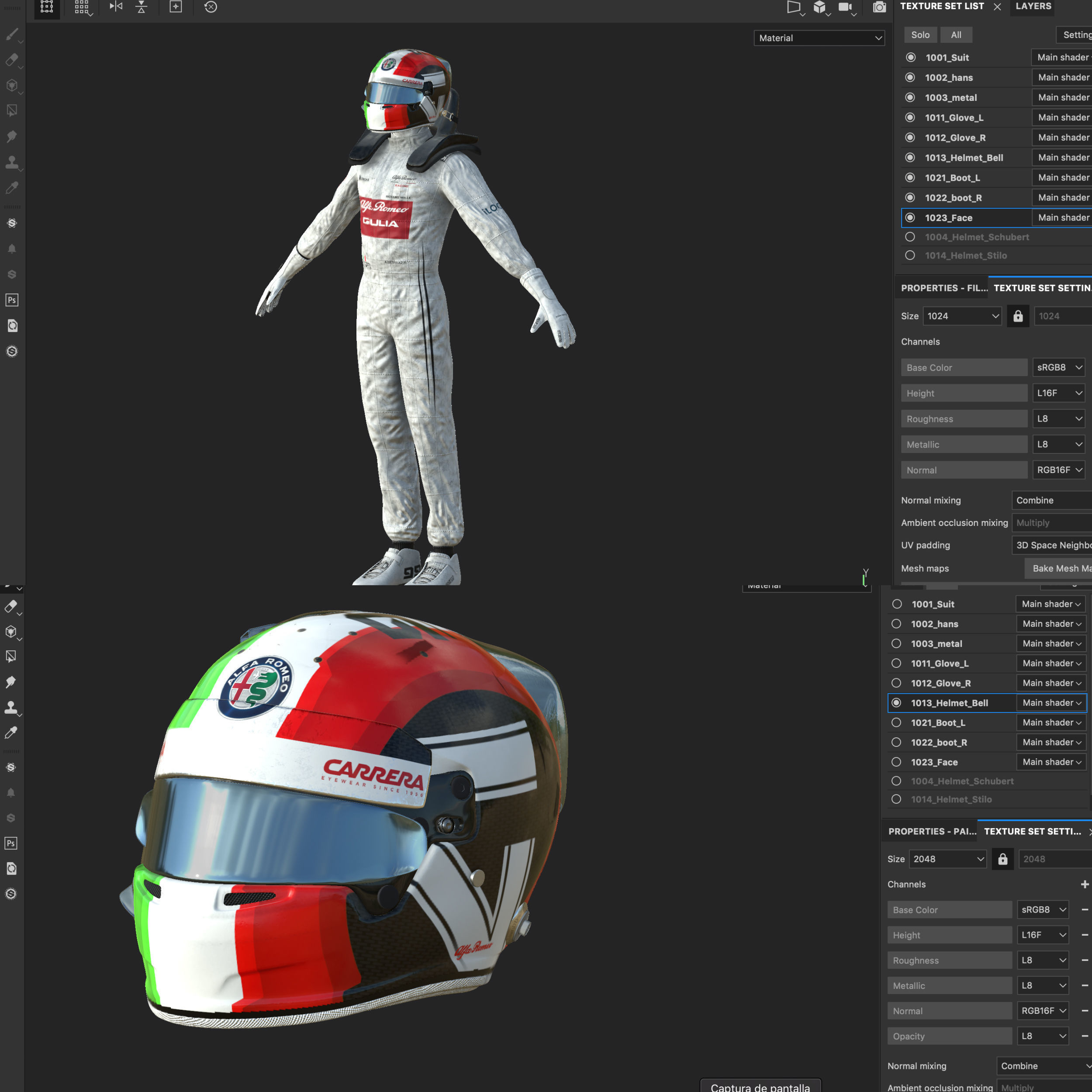Image resolution: width=1092 pixels, height=1092 pixels.
Task: Toggle 1003_metal radio in upper texture set list
Action: 910,97
